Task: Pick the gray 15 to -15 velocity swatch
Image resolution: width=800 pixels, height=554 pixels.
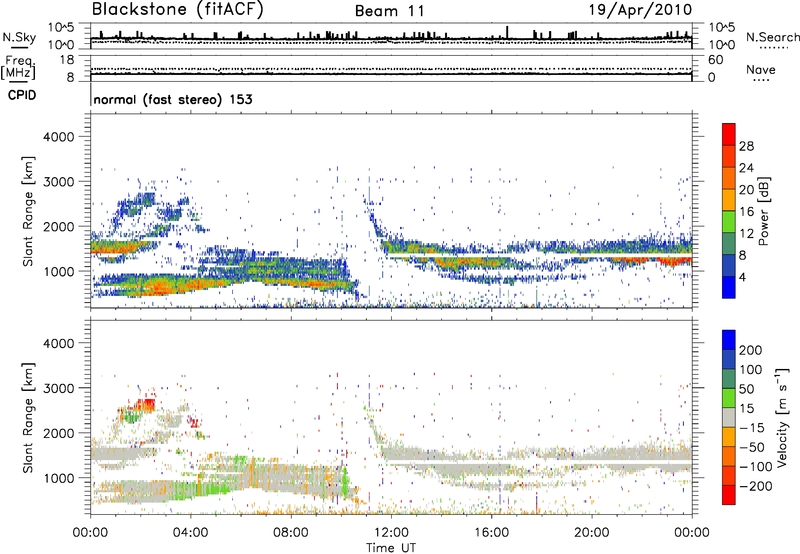Action: tap(729, 417)
